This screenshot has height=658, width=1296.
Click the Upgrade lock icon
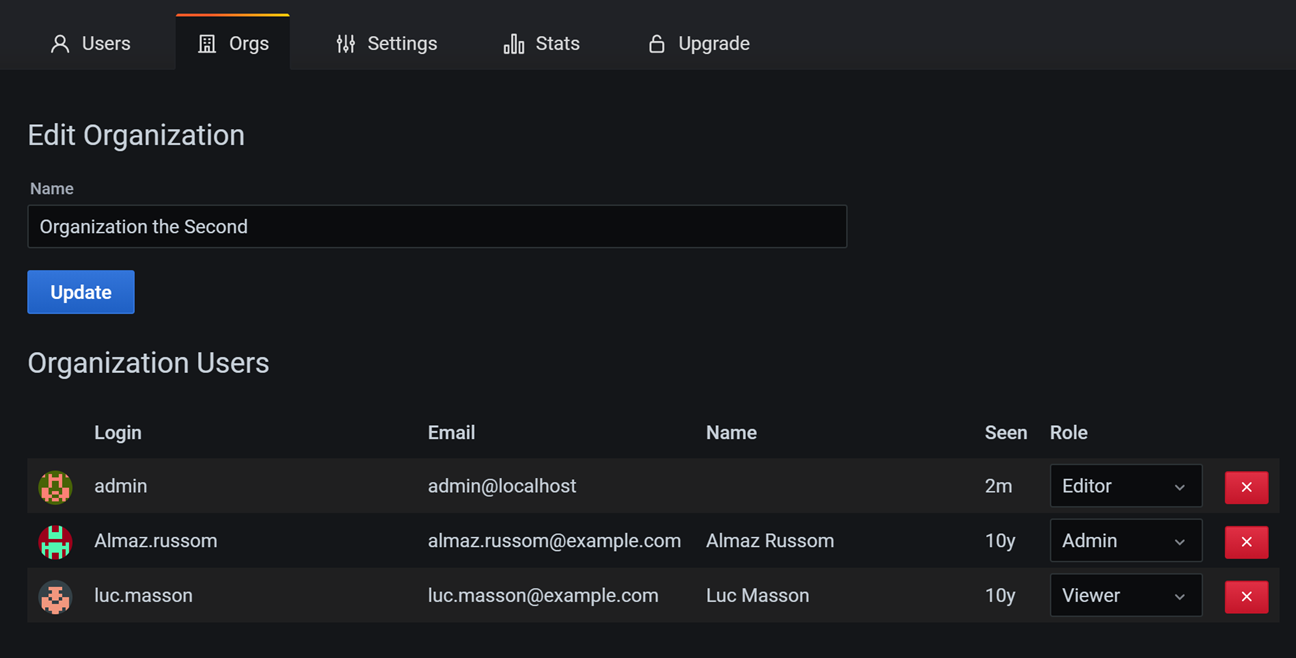tap(657, 43)
